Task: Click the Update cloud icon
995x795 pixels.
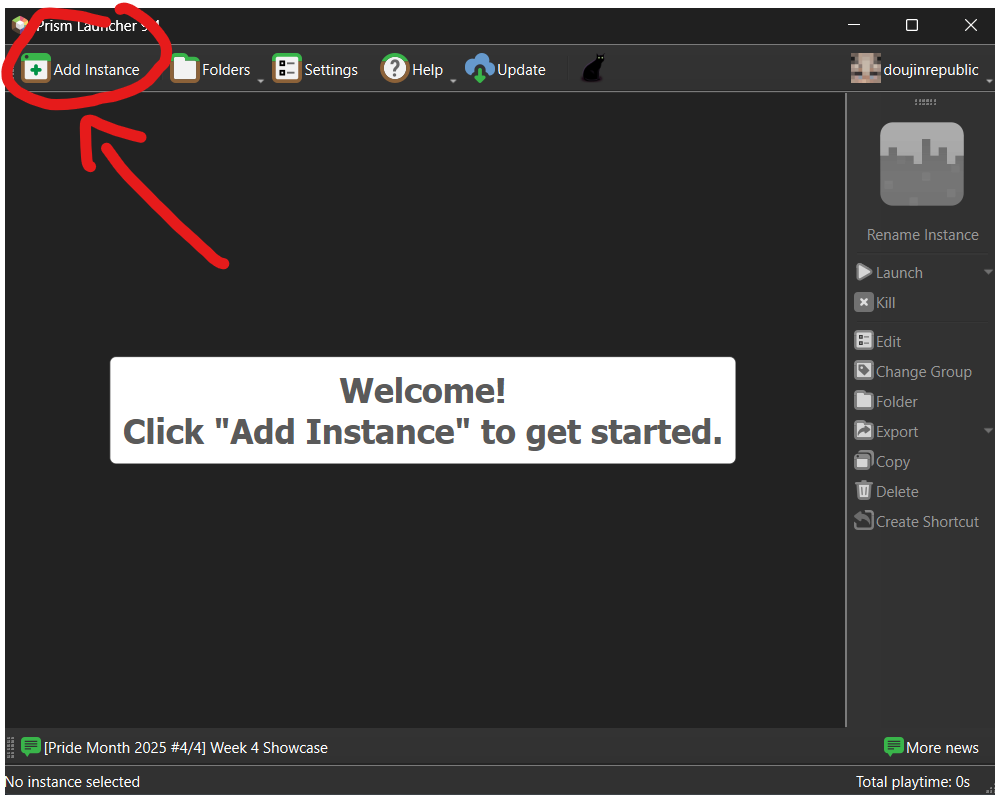Action: click(x=480, y=69)
